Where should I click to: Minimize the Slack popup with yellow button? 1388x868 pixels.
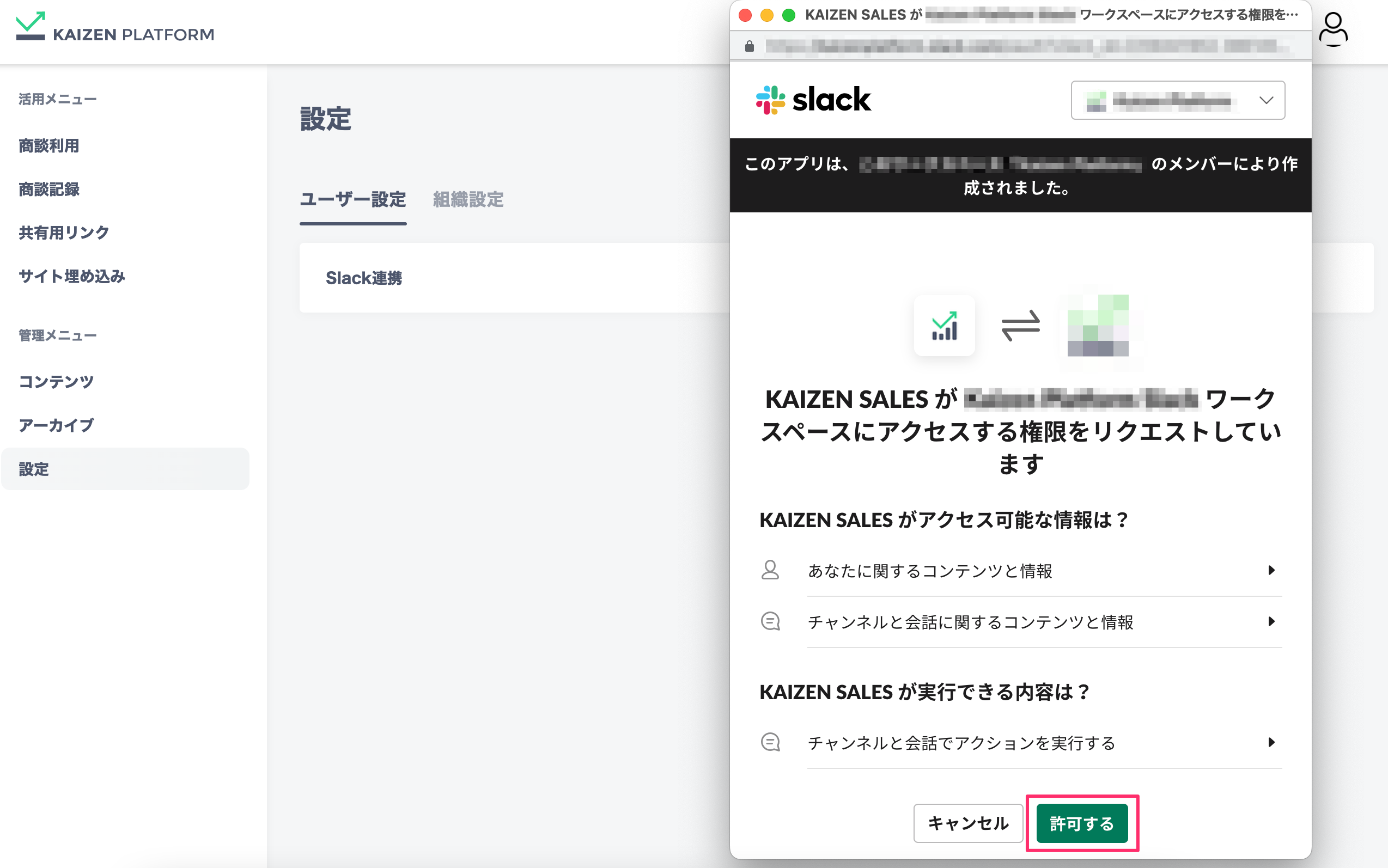766,15
